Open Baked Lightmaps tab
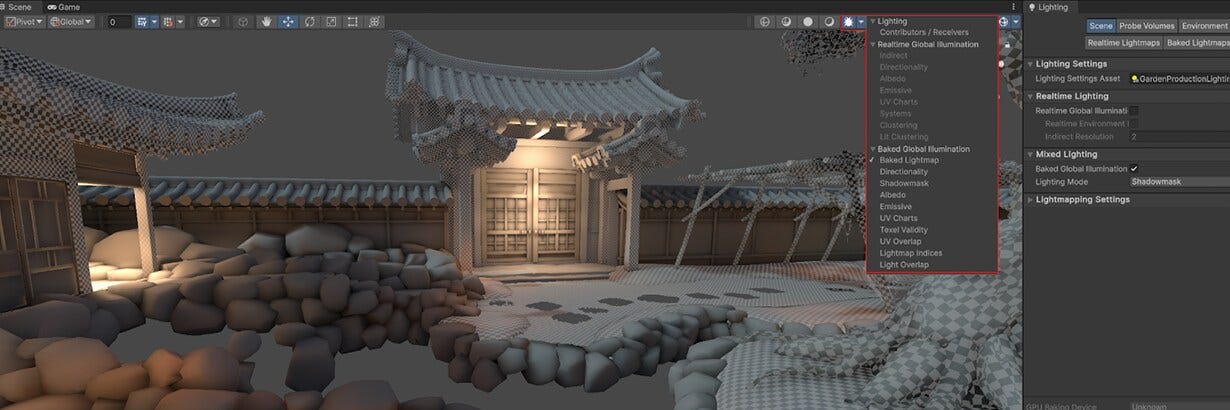Image resolution: width=1230 pixels, height=410 pixels. click(1197, 43)
